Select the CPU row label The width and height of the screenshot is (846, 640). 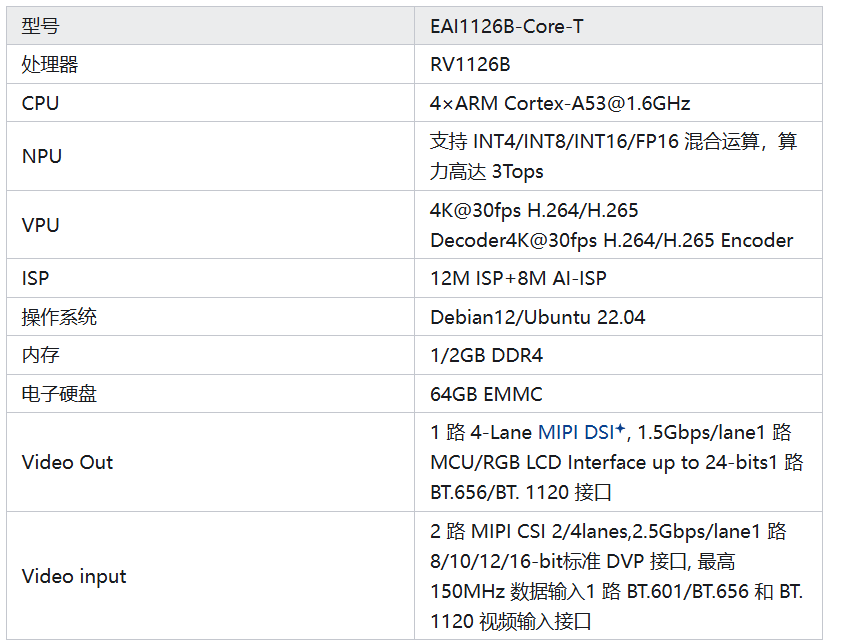pyautogui.click(x=40, y=103)
